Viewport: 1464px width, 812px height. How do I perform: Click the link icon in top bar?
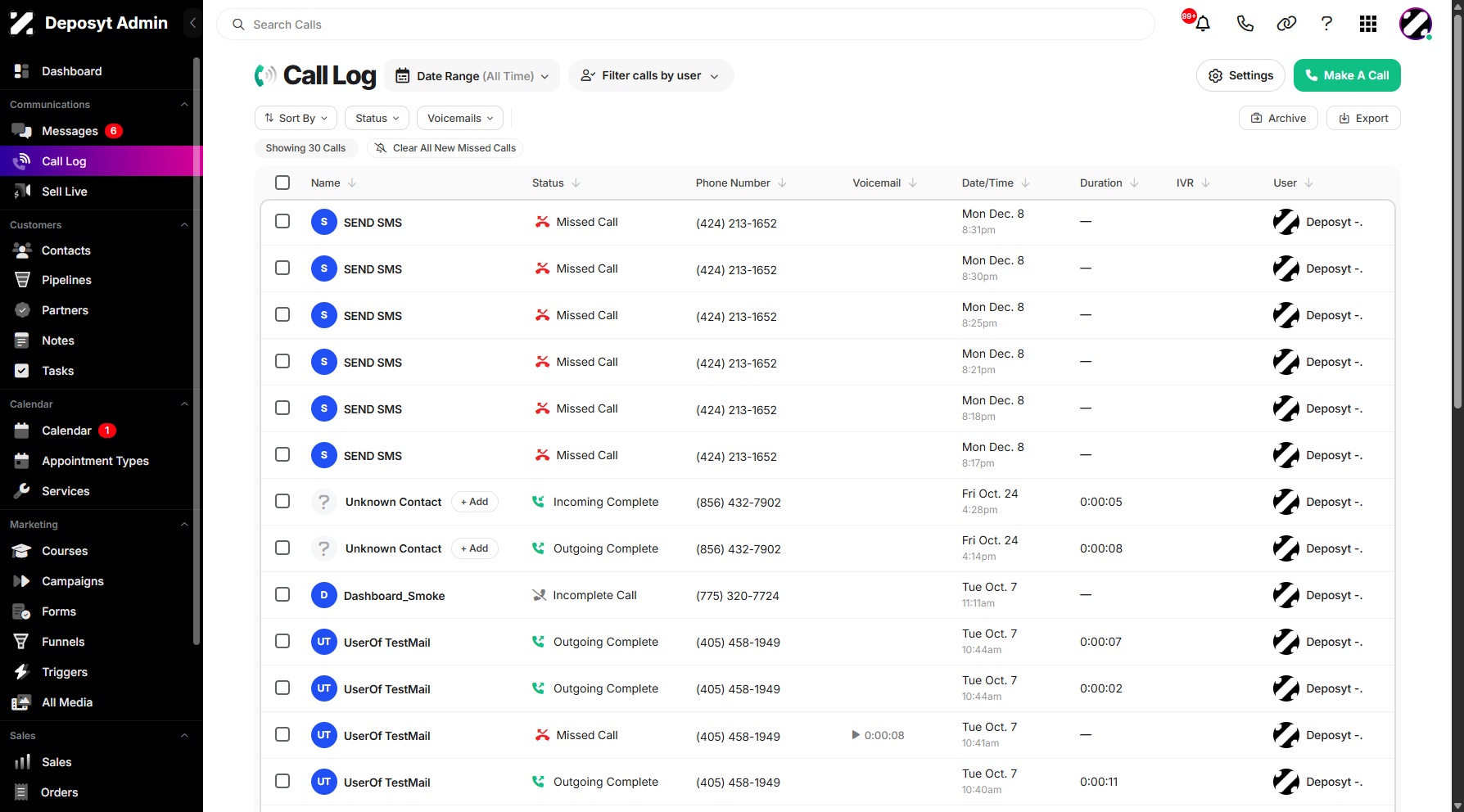(x=1286, y=24)
